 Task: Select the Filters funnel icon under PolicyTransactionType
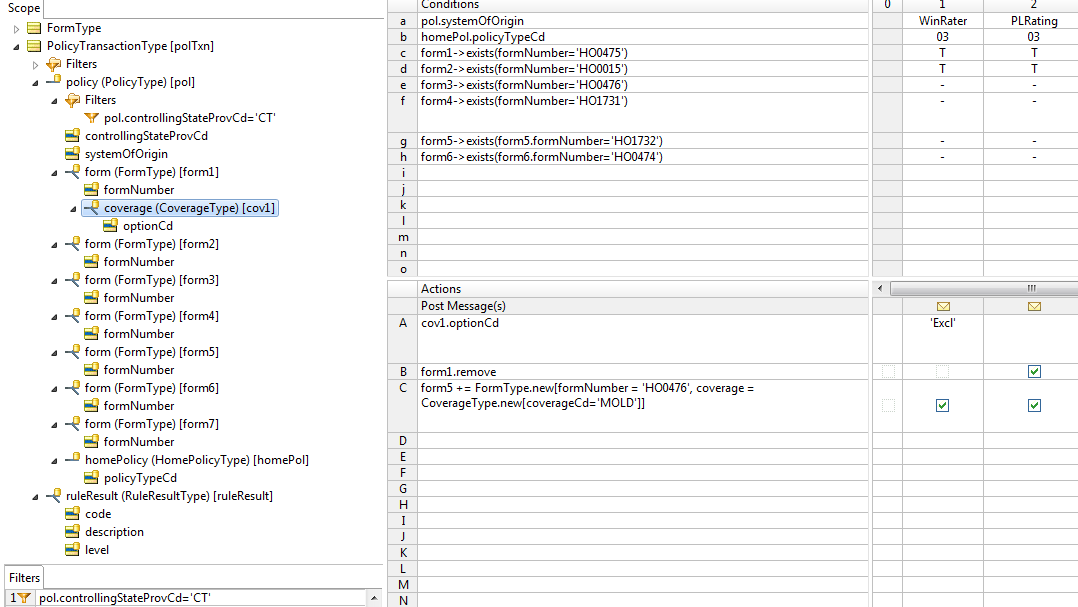[x=53, y=64]
